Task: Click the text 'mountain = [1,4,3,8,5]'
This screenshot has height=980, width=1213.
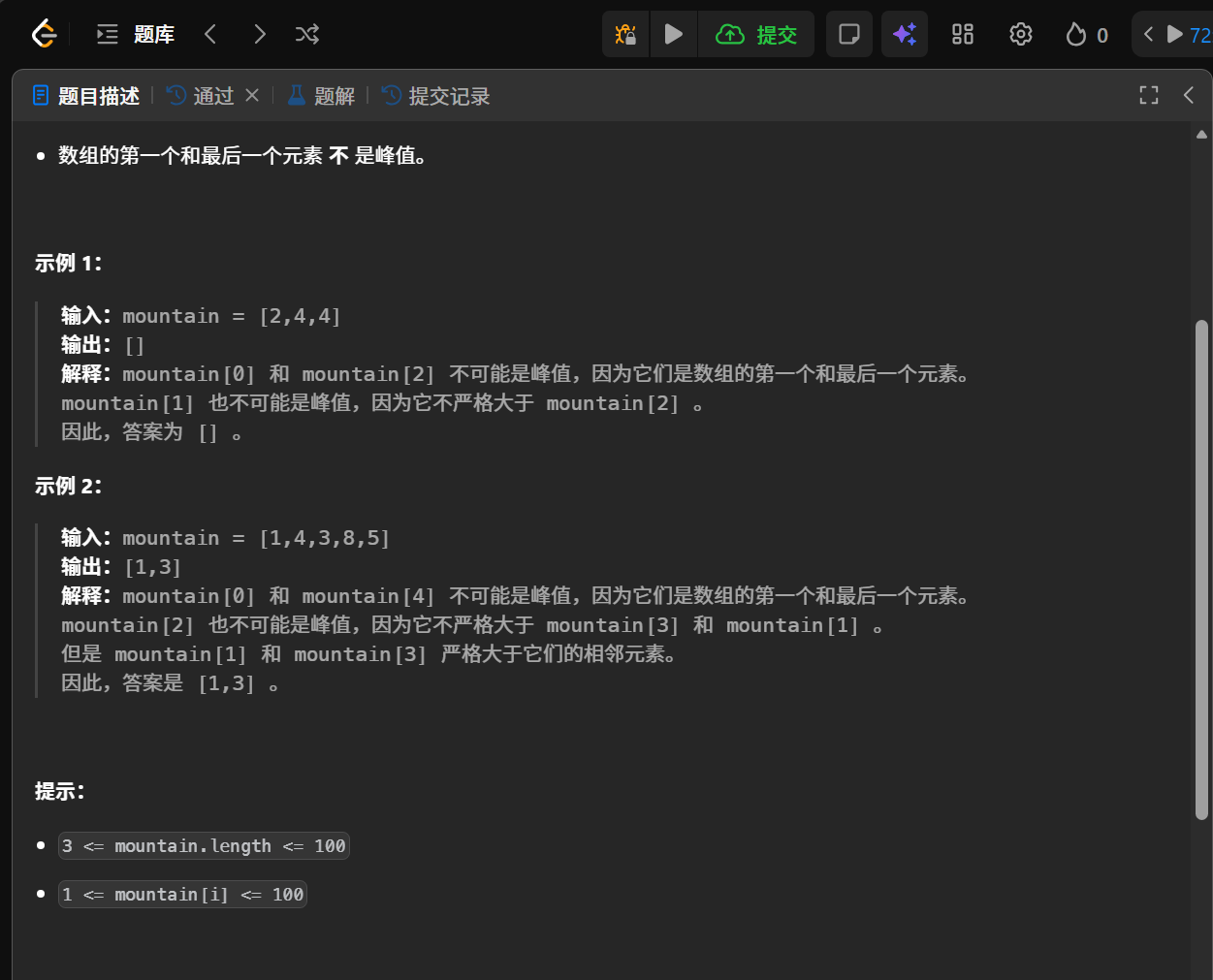Action: tap(256, 538)
